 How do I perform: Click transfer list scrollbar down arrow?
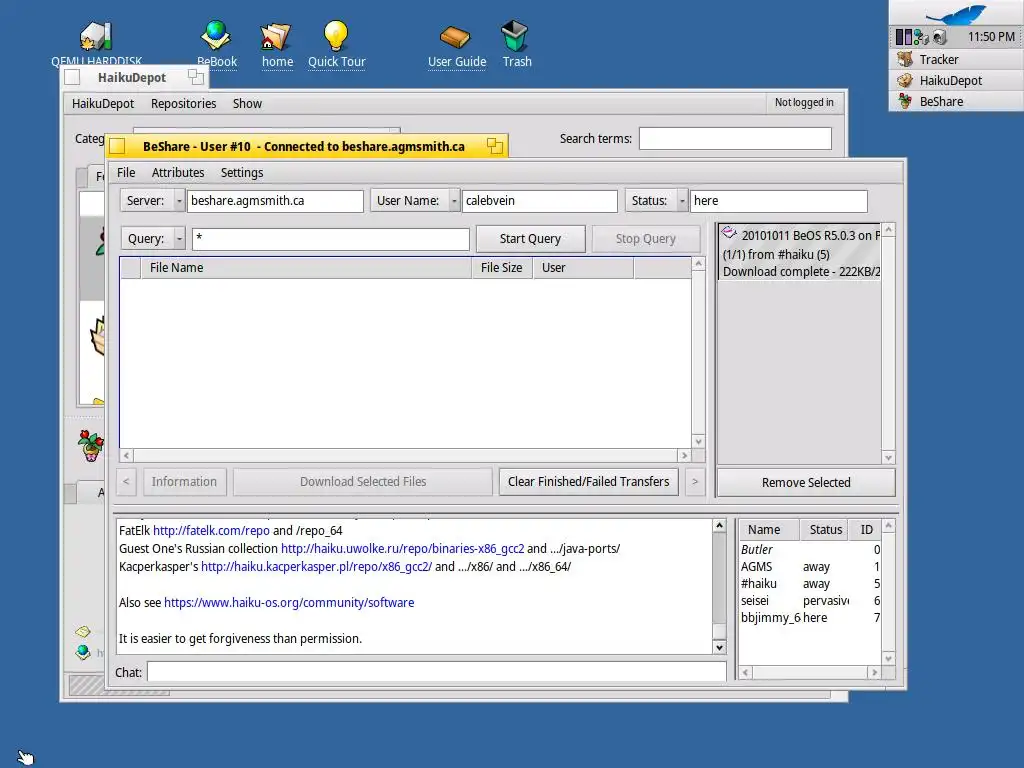888,458
